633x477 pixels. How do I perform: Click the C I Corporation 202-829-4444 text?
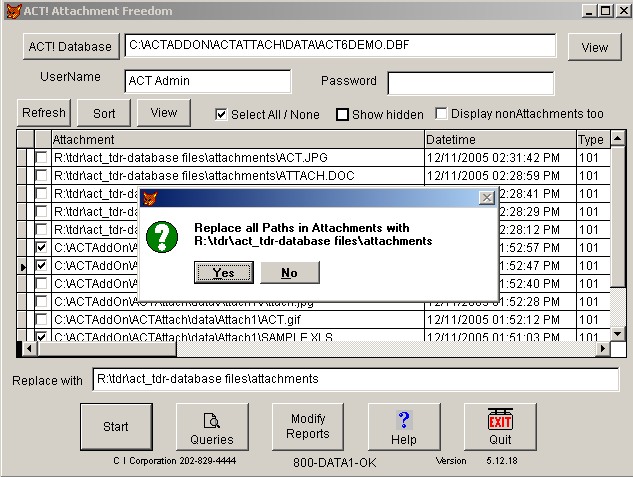click(174, 460)
